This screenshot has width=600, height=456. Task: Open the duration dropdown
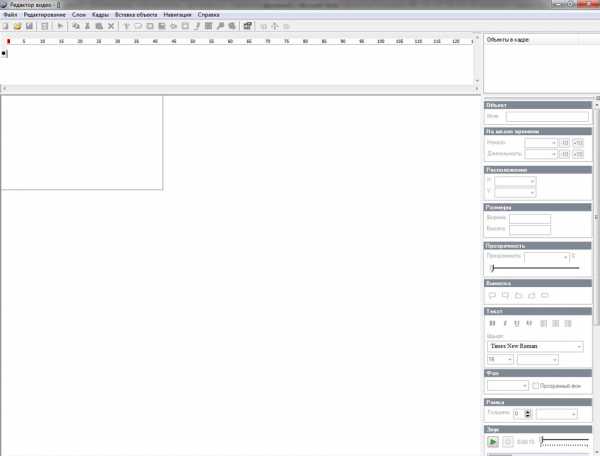541,154
